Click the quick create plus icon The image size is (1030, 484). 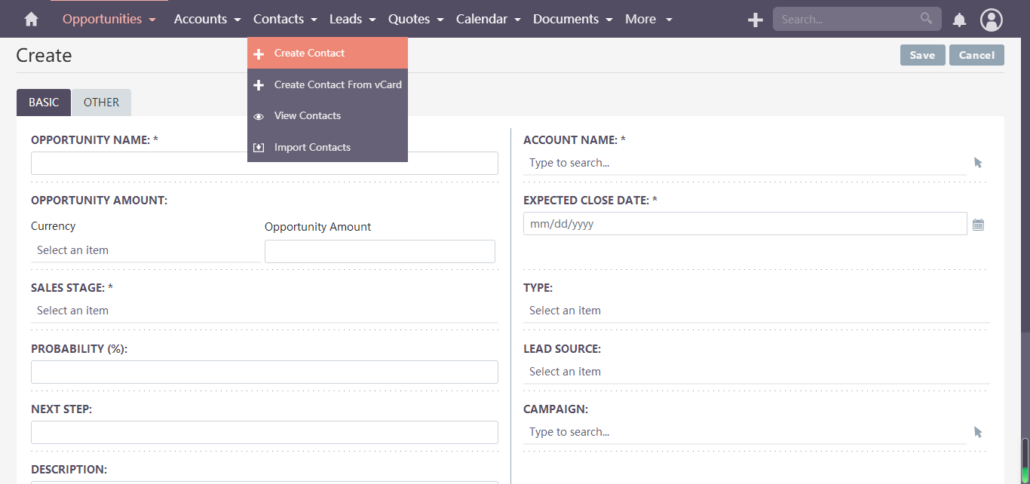click(x=755, y=19)
